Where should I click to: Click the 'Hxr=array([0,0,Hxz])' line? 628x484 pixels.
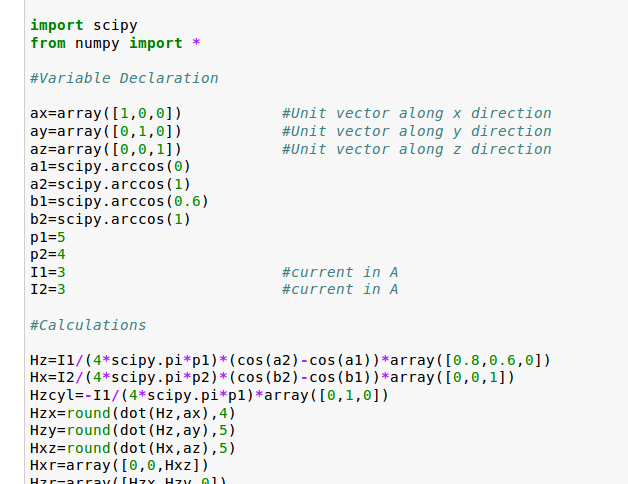[x=120, y=466]
